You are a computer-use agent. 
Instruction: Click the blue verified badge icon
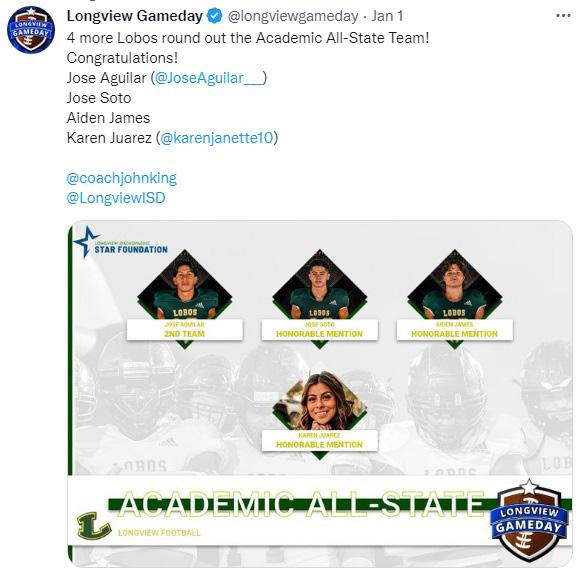point(215,16)
